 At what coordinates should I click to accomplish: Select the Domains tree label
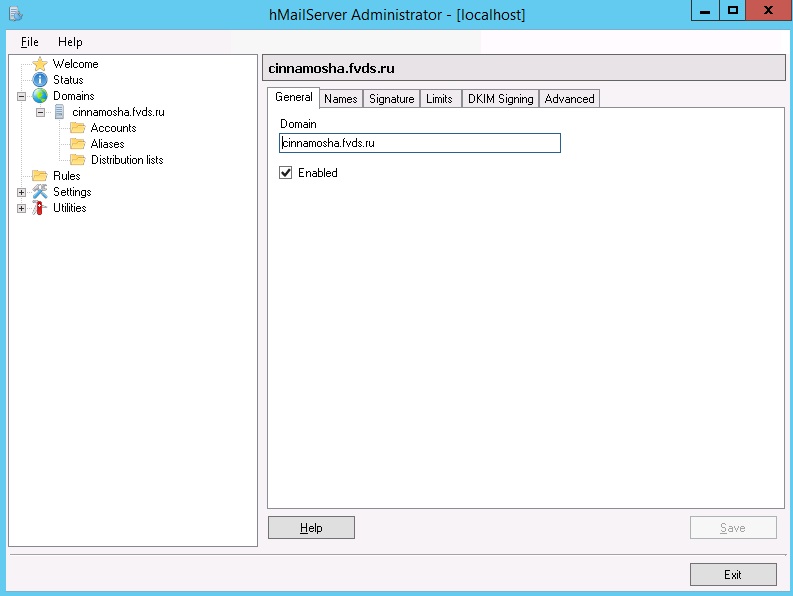point(74,96)
